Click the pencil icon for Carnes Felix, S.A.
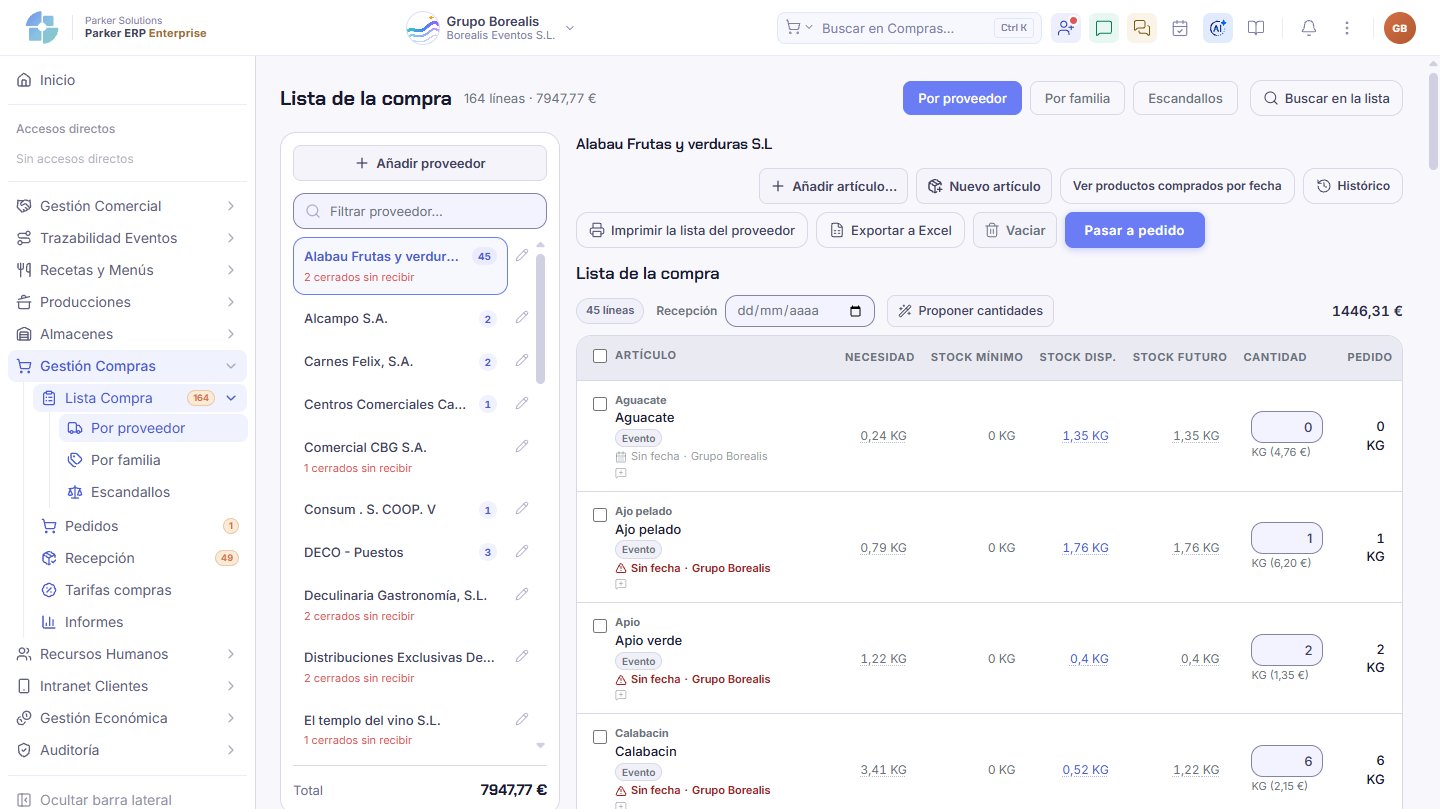This screenshot has height=809, width=1440. tap(521, 361)
